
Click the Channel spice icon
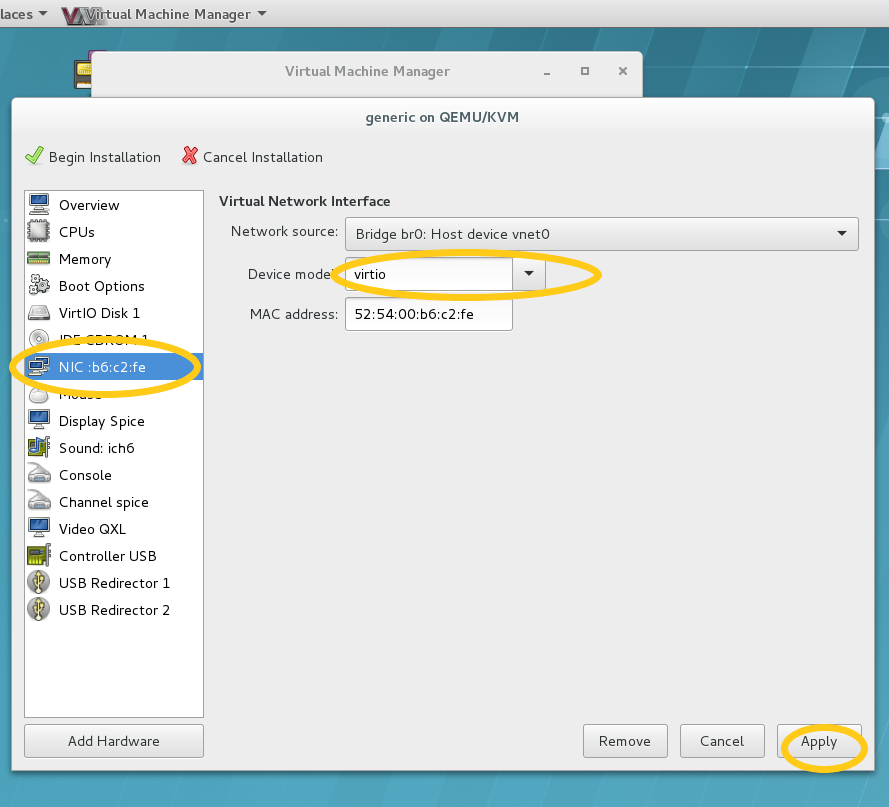[x=39, y=501]
